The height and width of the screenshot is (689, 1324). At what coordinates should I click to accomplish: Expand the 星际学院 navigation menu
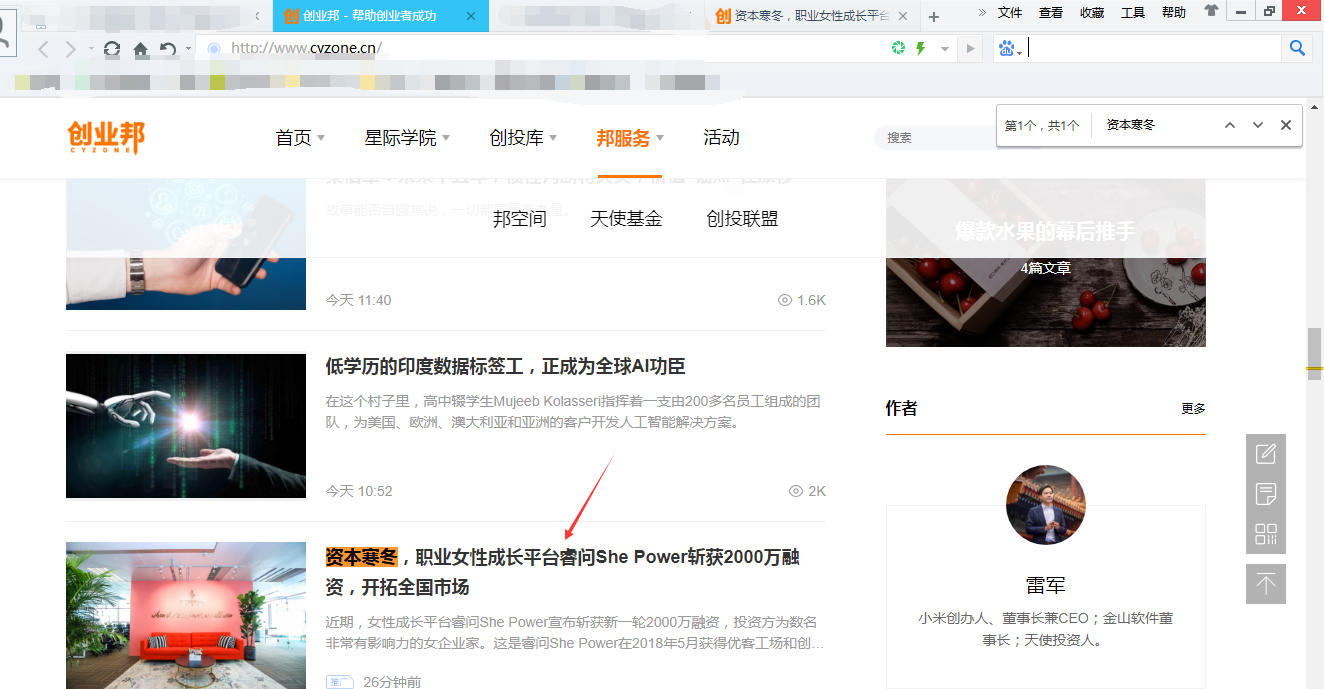pyautogui.click(x=407, y=138)
